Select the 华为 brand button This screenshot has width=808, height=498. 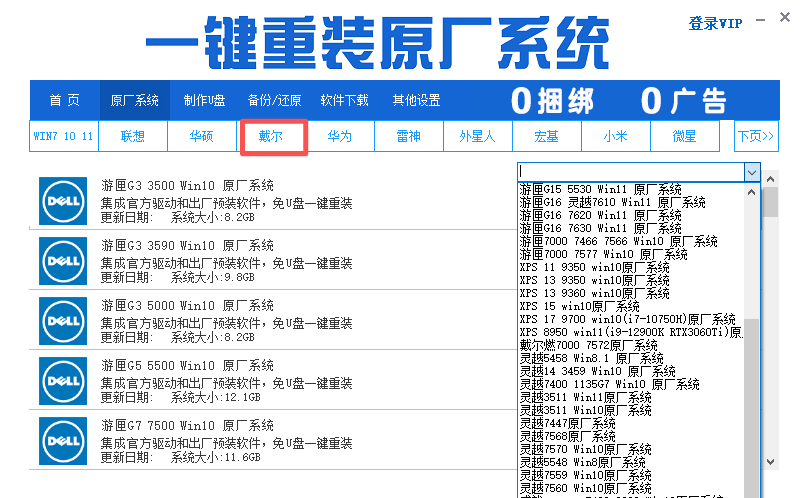340,136
